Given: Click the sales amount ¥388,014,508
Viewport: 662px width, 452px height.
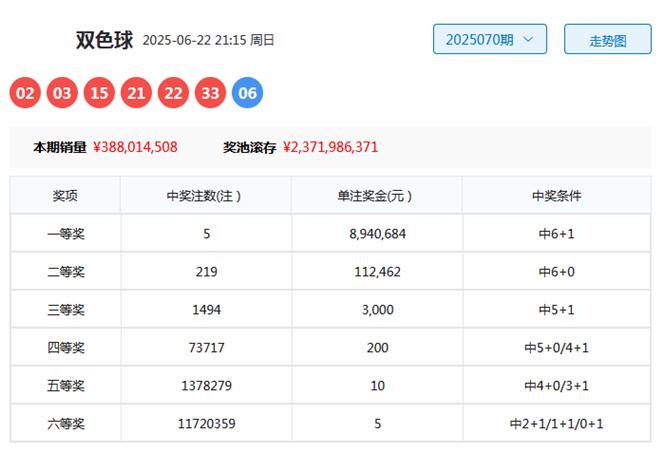Looking at the screenshot, I should click(135, 147).
